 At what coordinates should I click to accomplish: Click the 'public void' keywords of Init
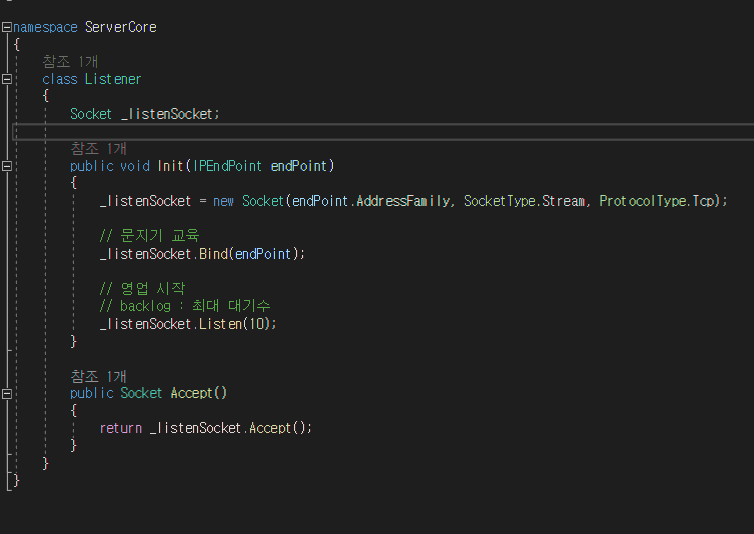tap(110, 166)
